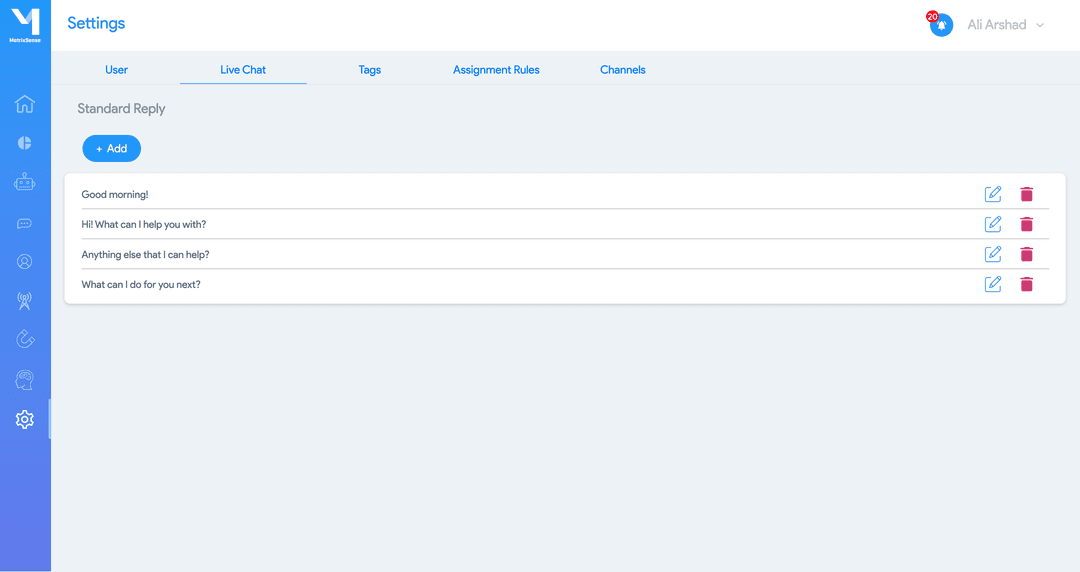Select the "Good morning!" text
1080x572 pixels.
115,194
